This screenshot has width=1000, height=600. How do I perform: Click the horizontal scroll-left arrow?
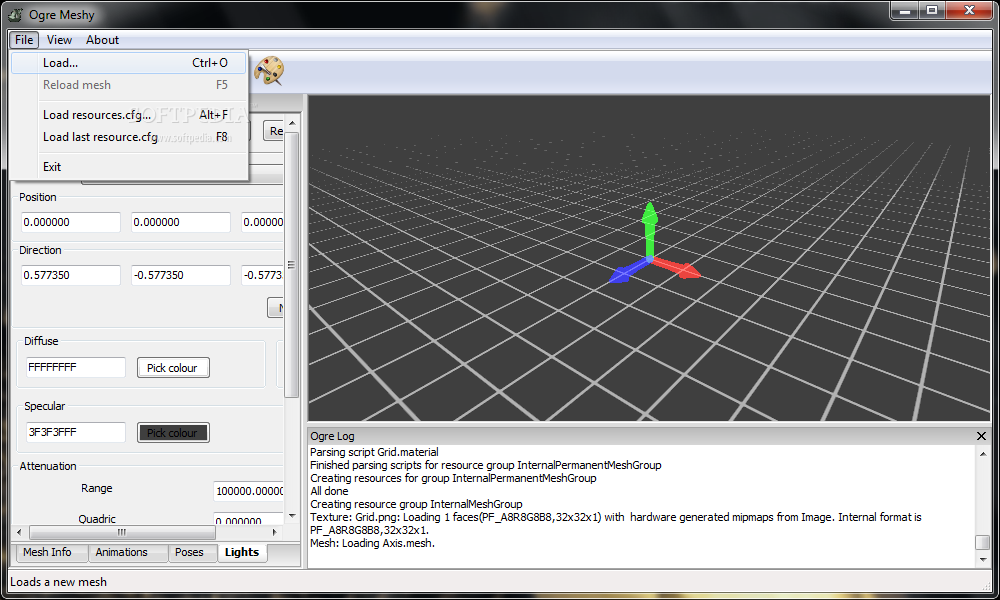click(19, 532)
